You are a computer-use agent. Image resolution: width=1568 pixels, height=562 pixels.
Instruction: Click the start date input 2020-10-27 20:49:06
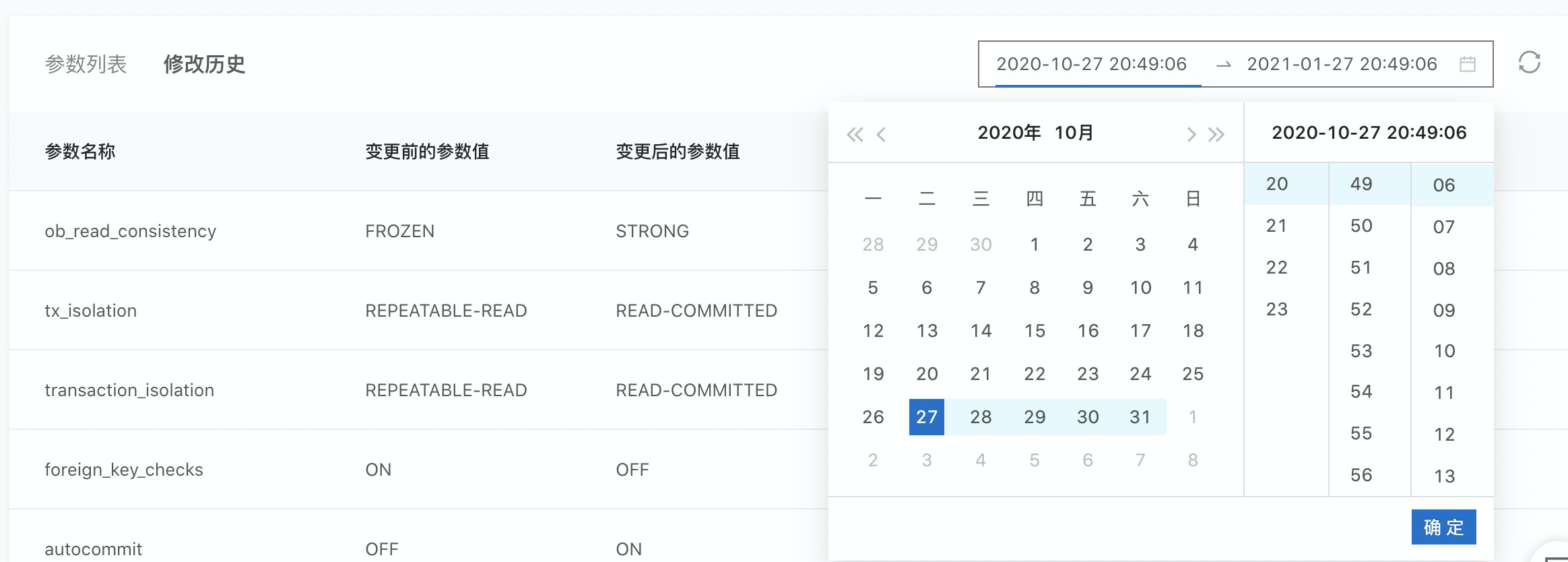1091,64
